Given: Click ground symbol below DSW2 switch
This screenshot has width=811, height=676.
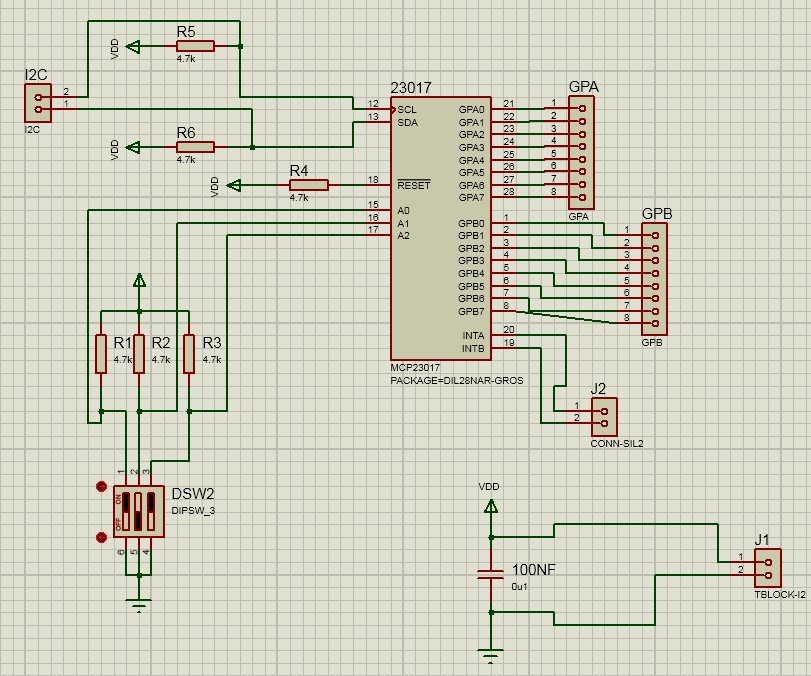Looking at the screenshot, I should (139, 605).
